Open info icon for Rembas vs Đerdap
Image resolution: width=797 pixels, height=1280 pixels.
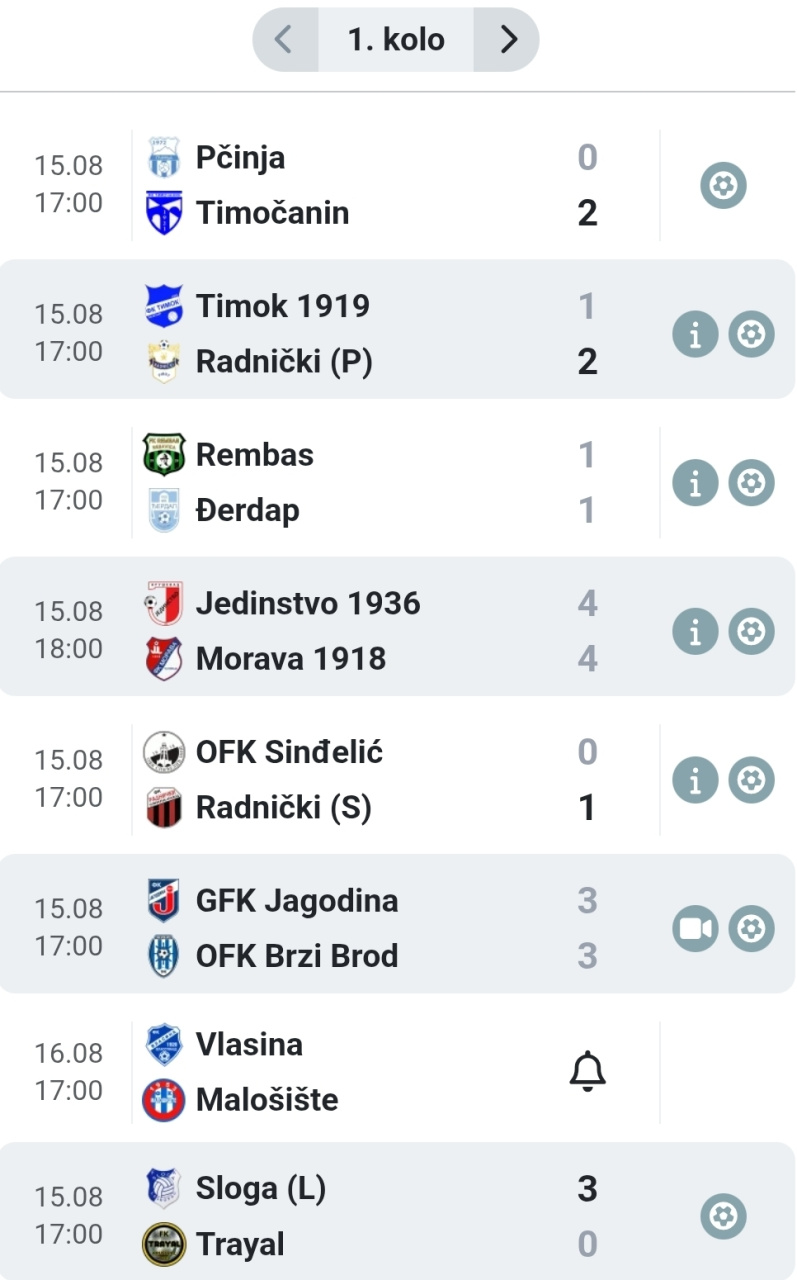695,483
